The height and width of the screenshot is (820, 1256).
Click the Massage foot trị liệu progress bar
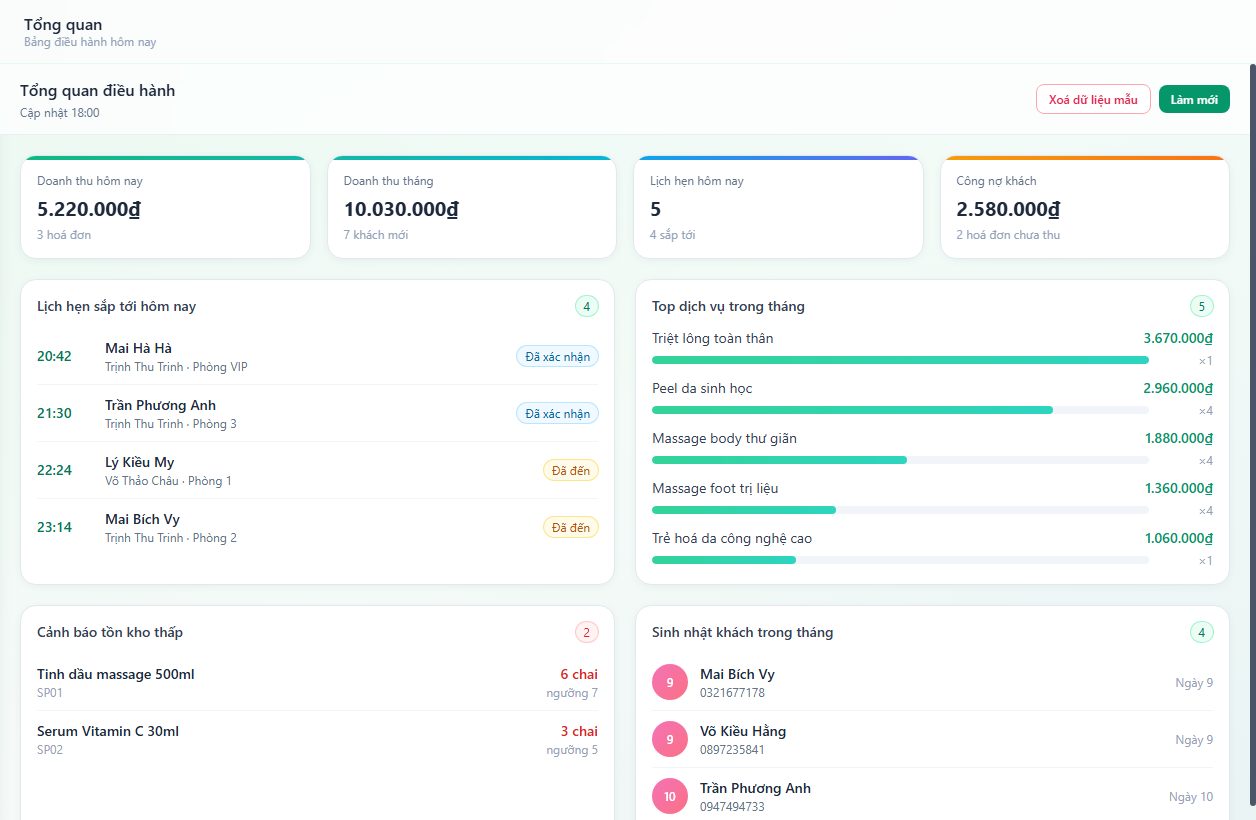(900, 510)
